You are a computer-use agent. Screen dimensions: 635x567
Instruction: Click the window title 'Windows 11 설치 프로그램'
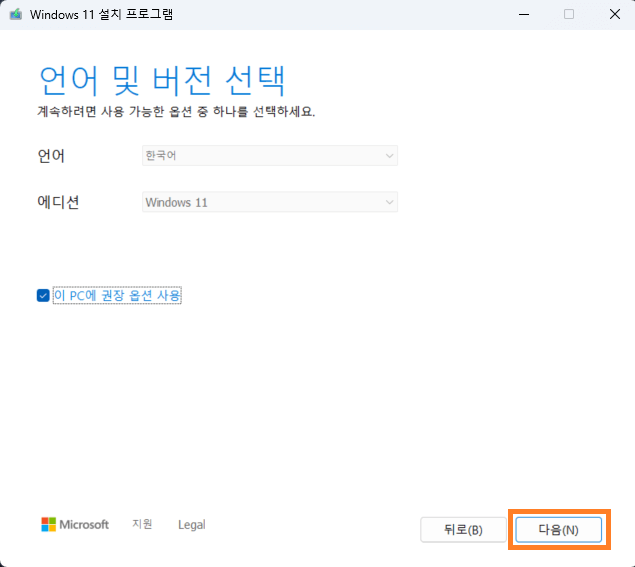click(101, 15)
